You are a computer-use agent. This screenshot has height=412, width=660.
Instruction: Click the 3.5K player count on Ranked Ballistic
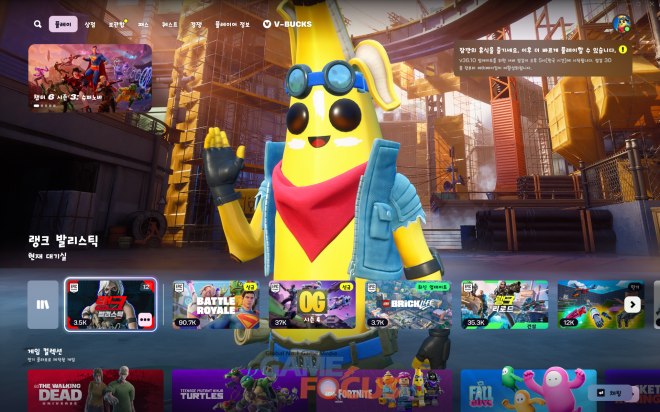coord(80,322)
